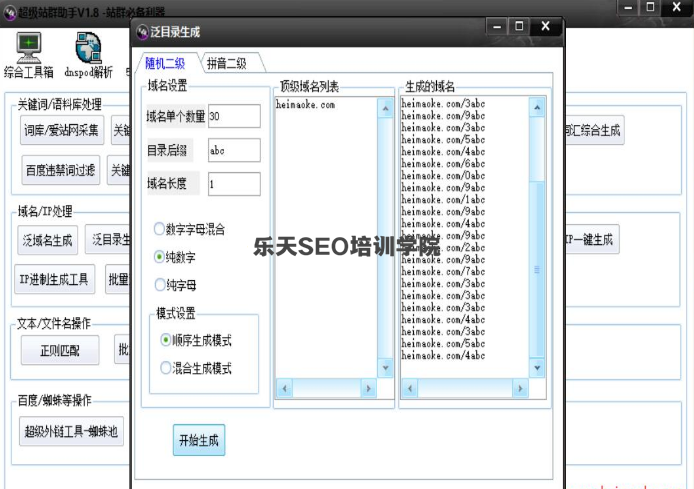Choose the 纯字母 radio option

[x=159, y=285]
